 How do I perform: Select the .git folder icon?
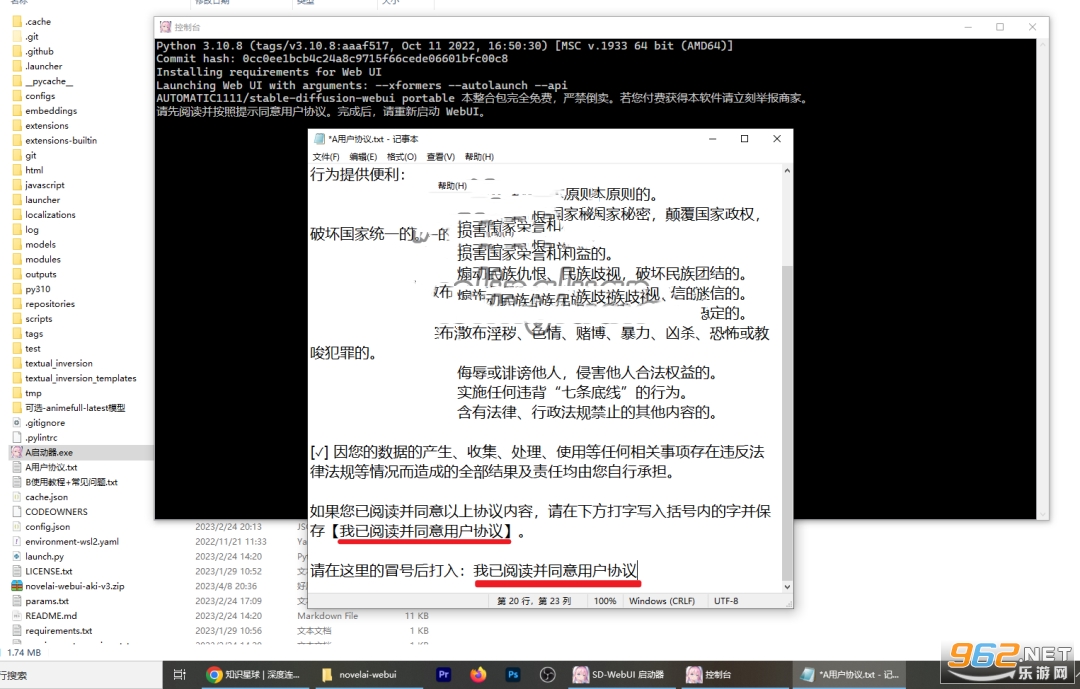pyautogui.click(x=17, y=37)
